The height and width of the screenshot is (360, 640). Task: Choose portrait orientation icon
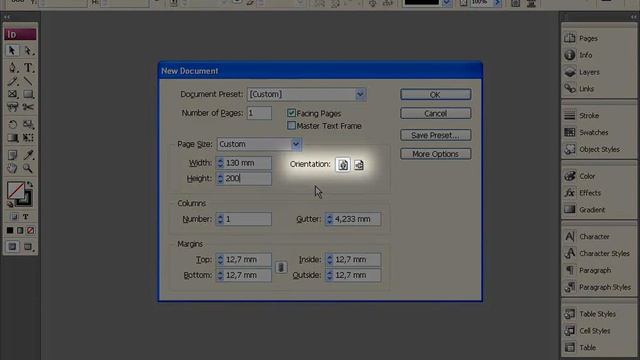pos(343,164)
